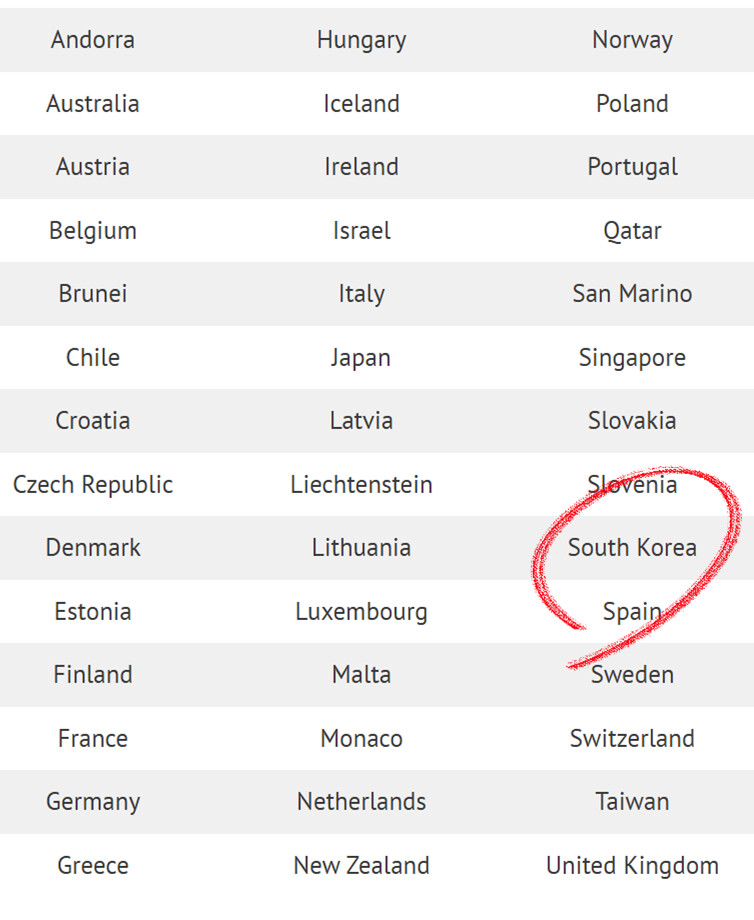Screen dimensions: 754x920
Task: Select San Marino in the table
Action: [x=632, y=293]
